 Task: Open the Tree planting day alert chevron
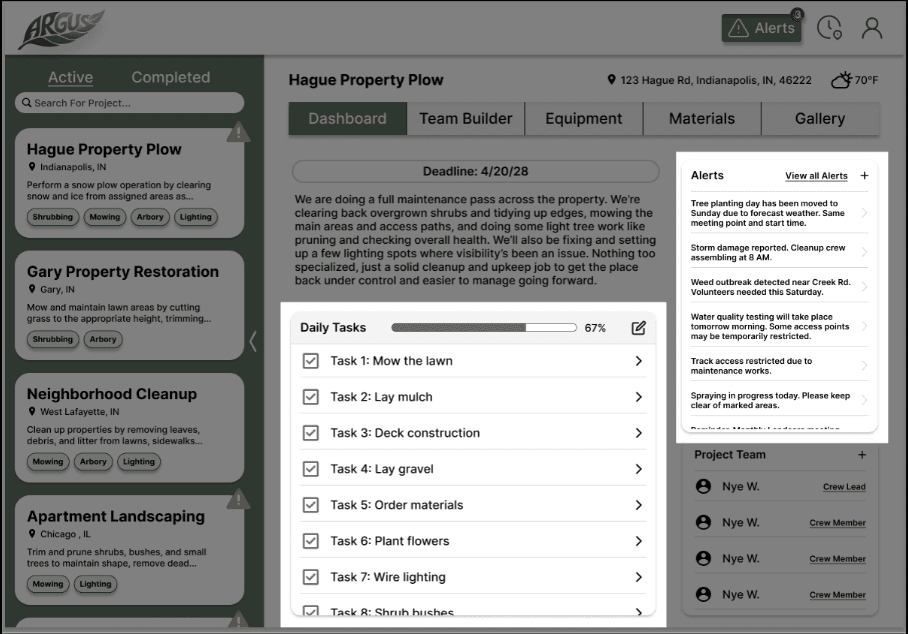coord(864,213)
